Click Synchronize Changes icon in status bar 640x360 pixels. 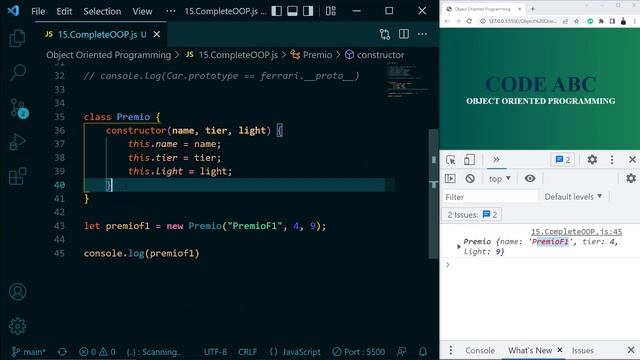62,351
